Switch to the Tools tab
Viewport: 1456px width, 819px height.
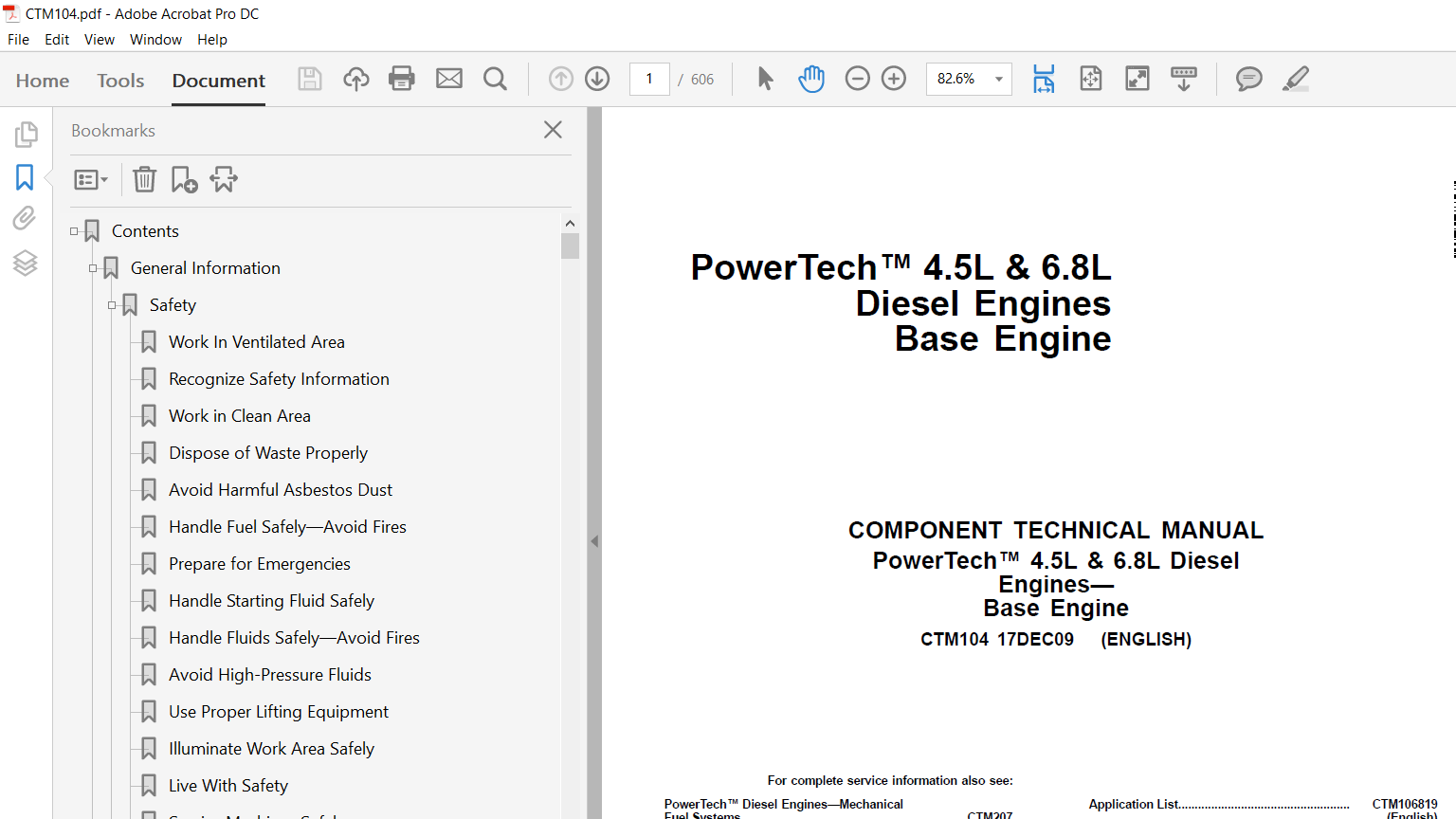click(x=120, y=81)
